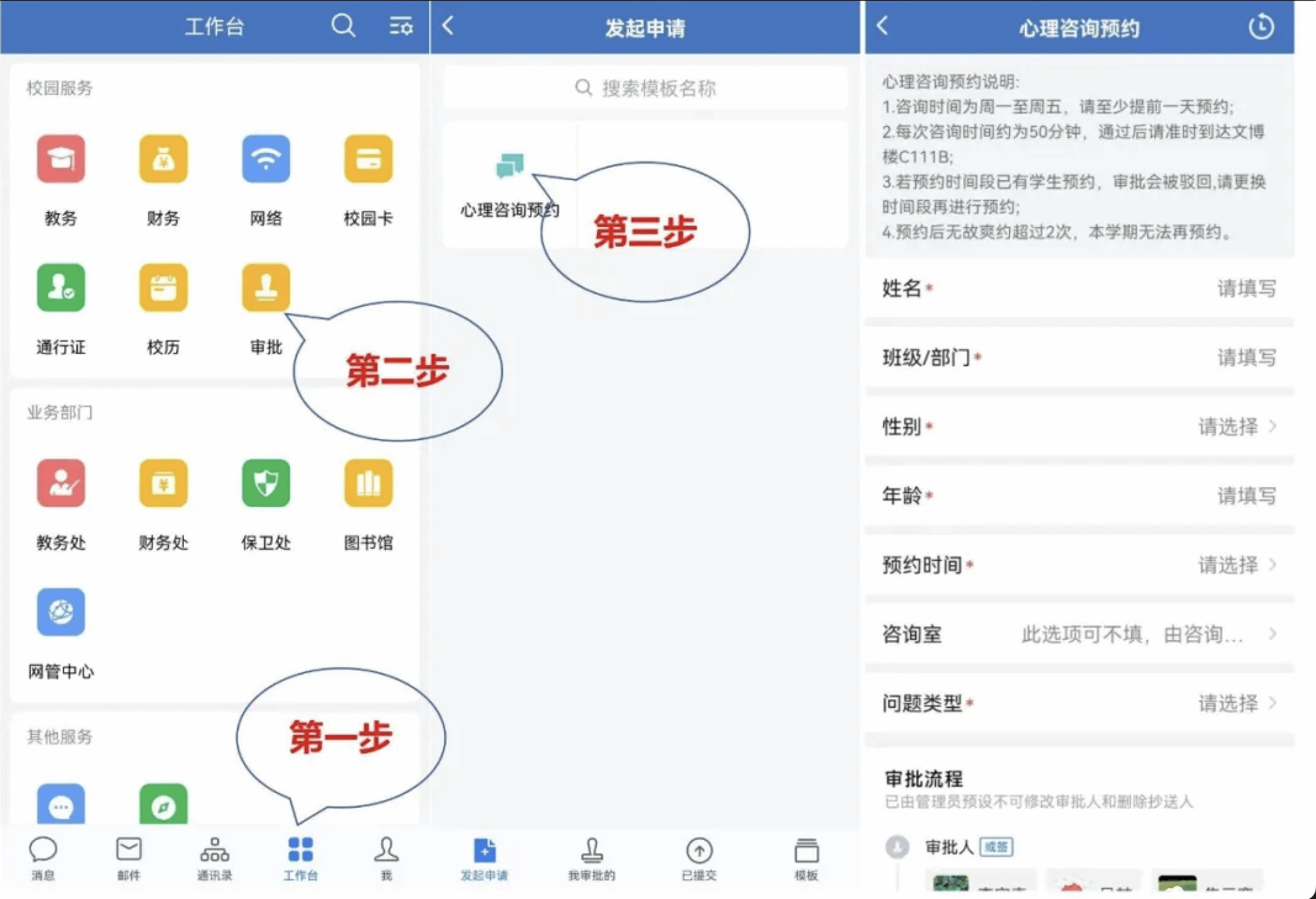Switch to the 已提交 tab
The width and height of the screenshot is (1316, 899).
coord(699,859)
